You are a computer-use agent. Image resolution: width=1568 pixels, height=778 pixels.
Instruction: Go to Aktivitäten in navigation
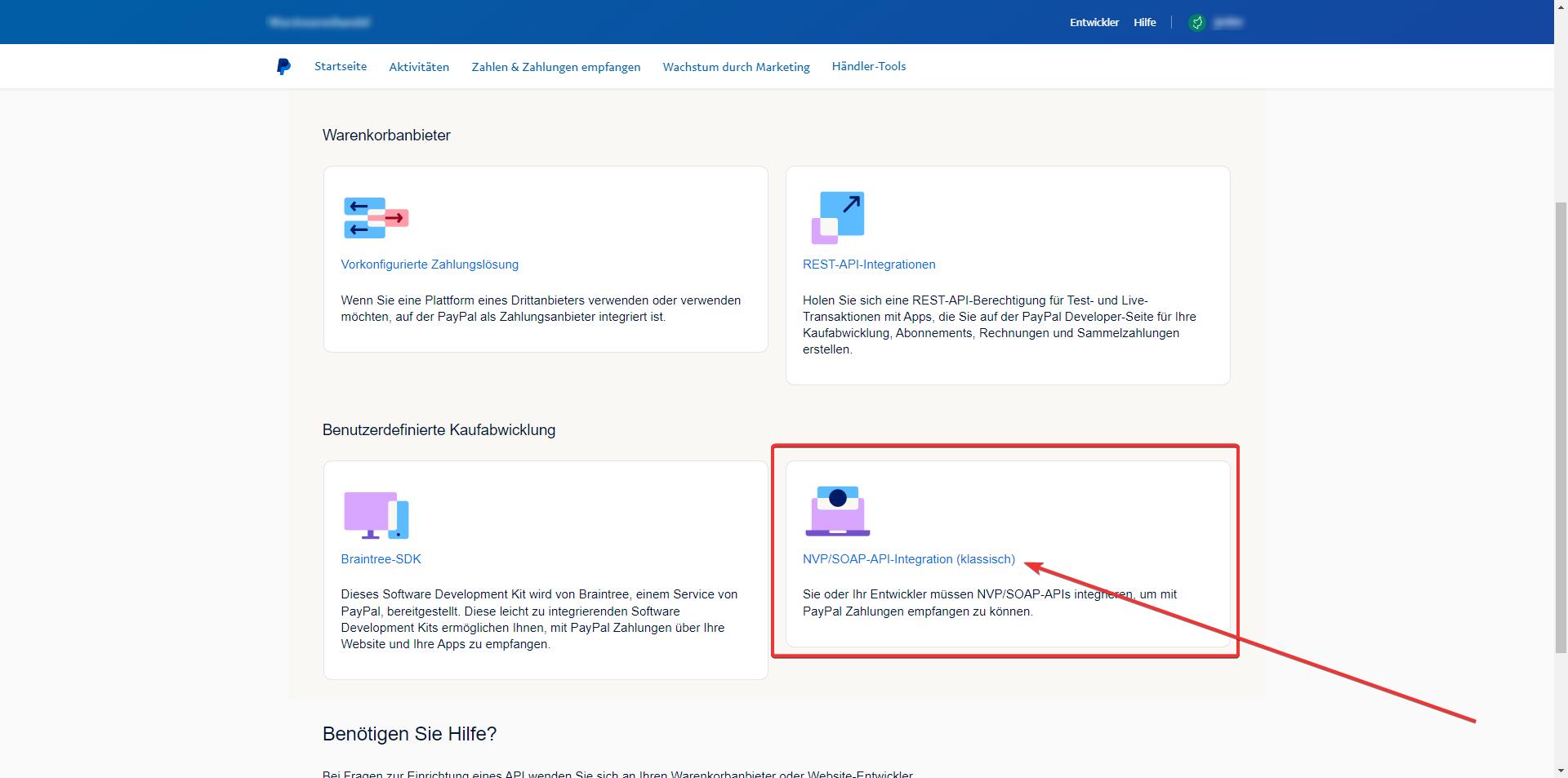pos(419,67)
